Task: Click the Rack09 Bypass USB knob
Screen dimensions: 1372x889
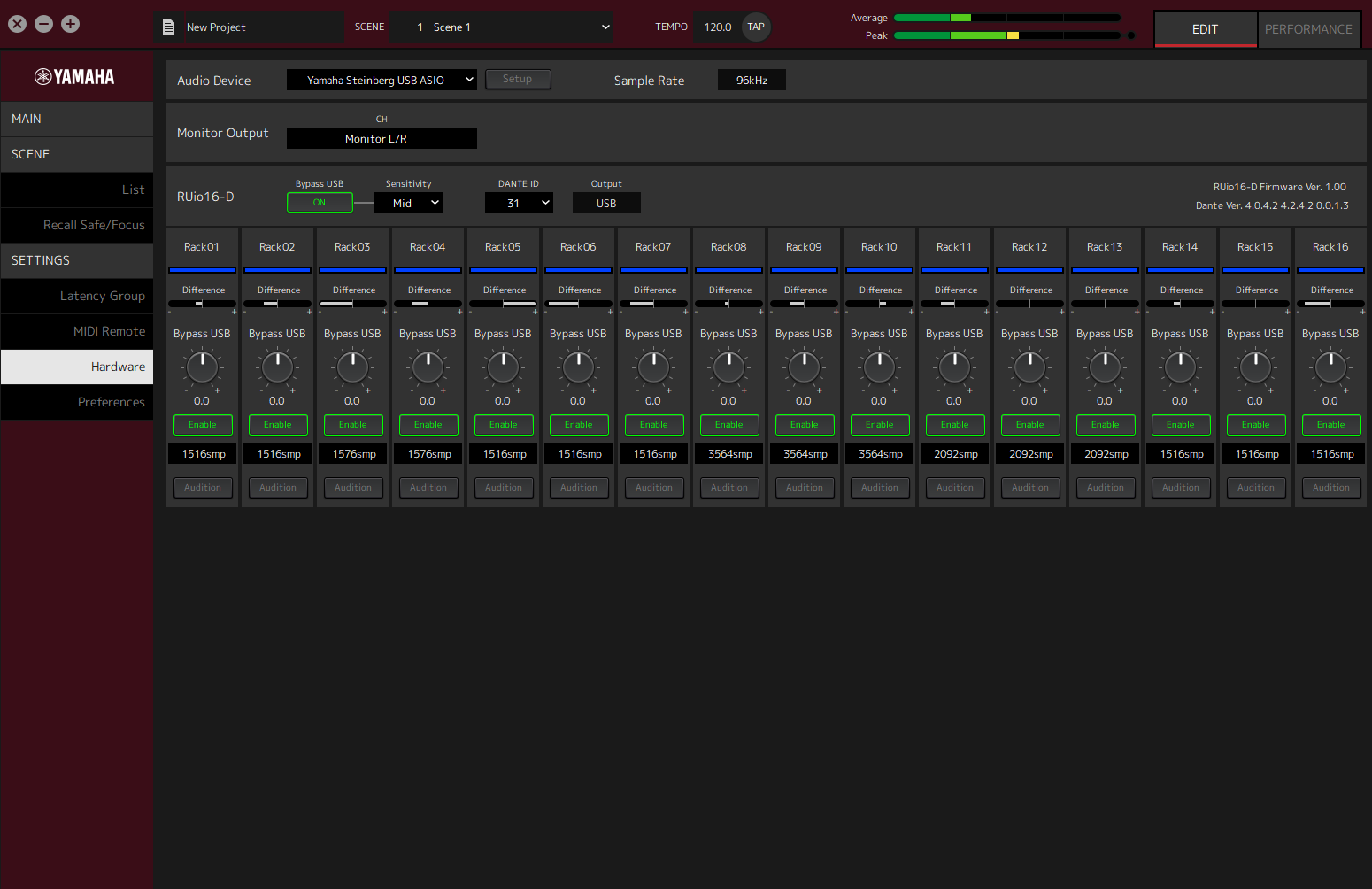Action: pos(804,367)
